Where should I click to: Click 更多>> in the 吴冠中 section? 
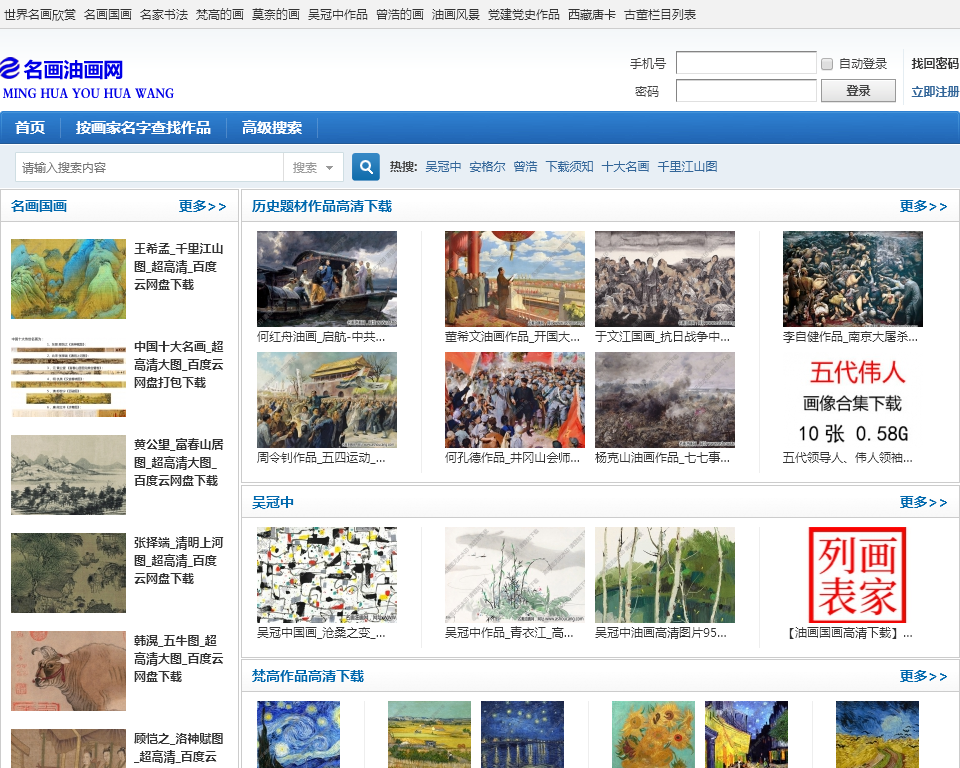(923, 503)
